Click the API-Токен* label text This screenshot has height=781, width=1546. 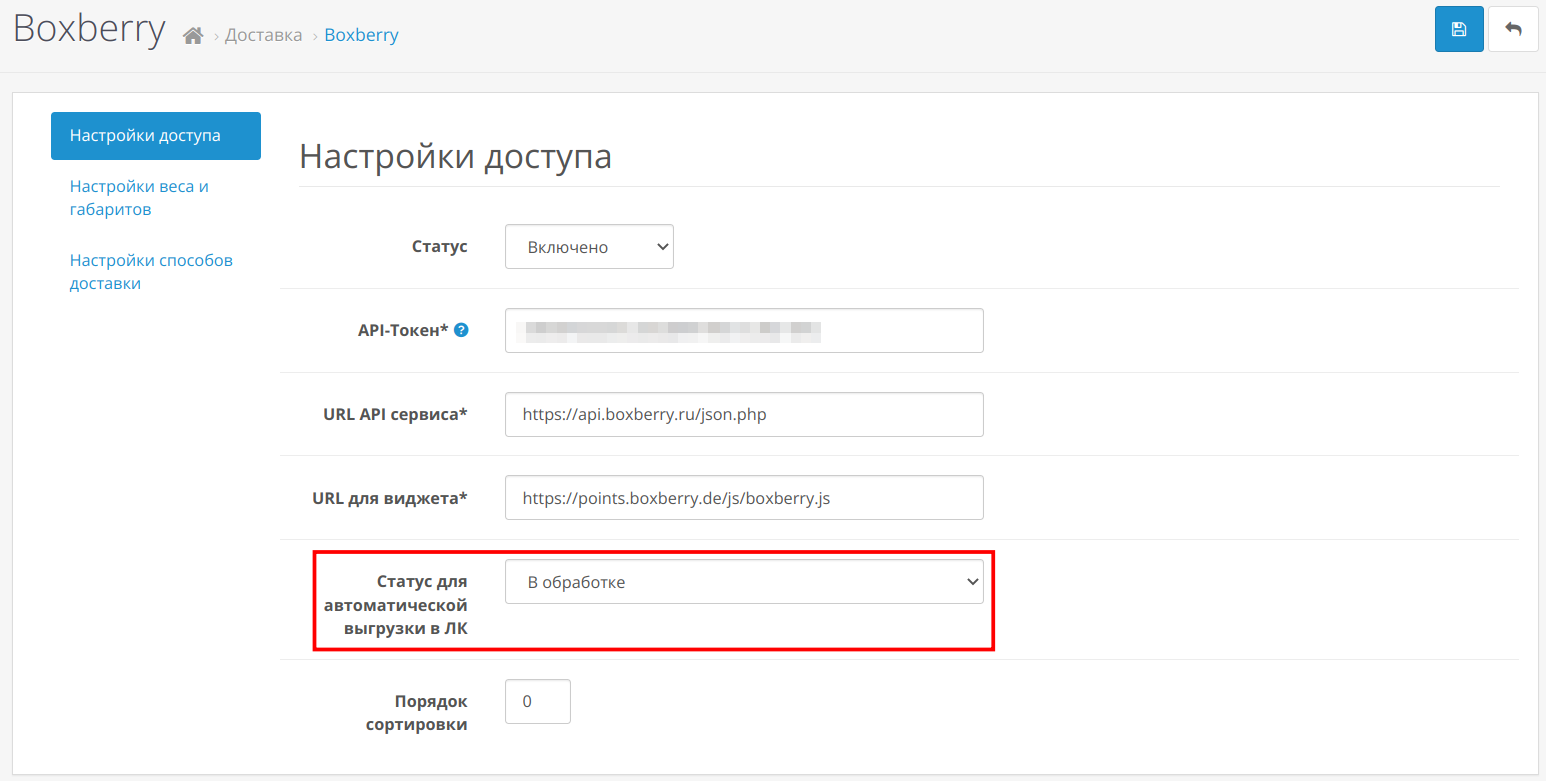coord(403,330)
